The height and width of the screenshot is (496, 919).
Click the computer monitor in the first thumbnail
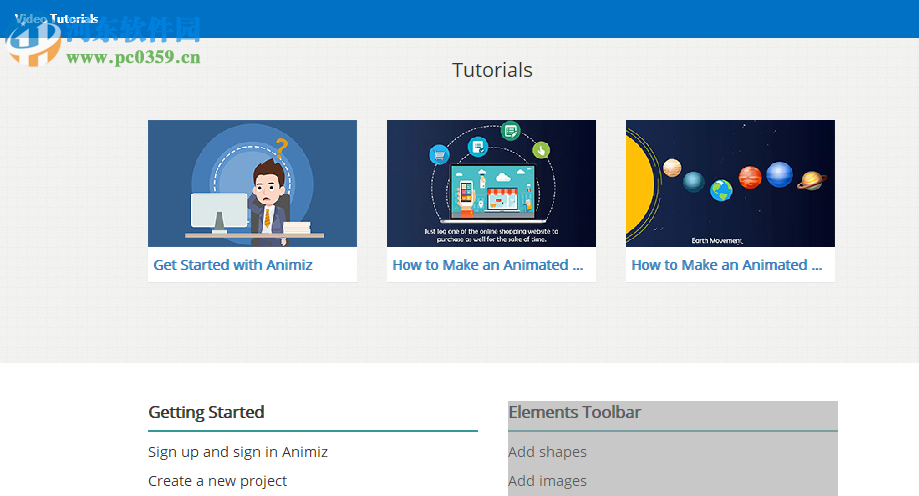point(218,211)
